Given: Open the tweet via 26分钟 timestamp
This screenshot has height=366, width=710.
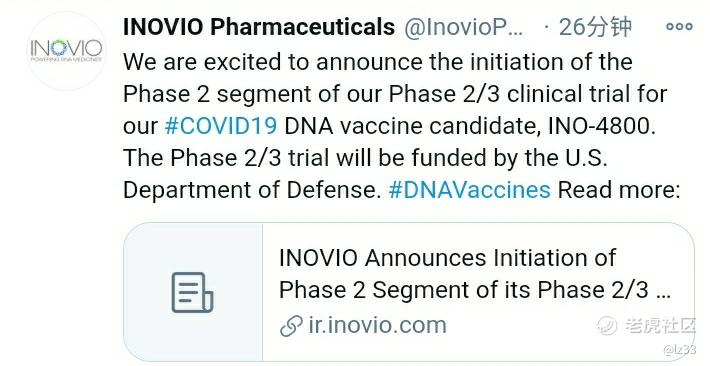Looking at the screenshot, I should pyautogui.click(x=595, y=27).
